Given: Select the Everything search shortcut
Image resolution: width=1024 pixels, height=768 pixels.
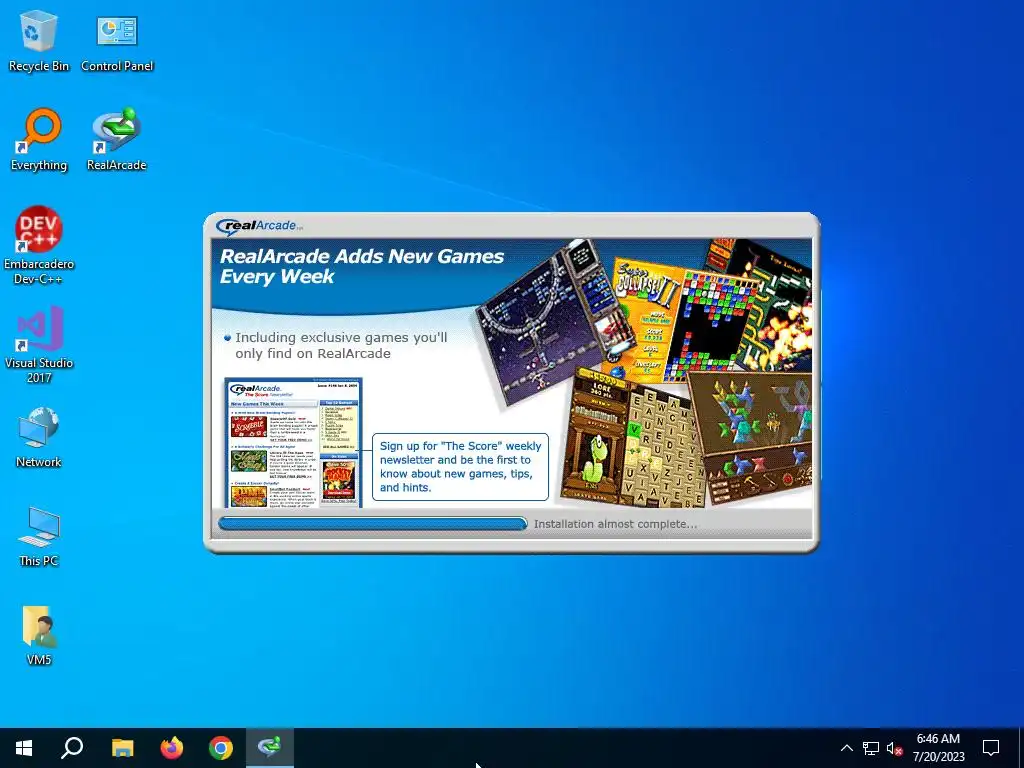Looking at the screenshot, I should pos(39,140).
